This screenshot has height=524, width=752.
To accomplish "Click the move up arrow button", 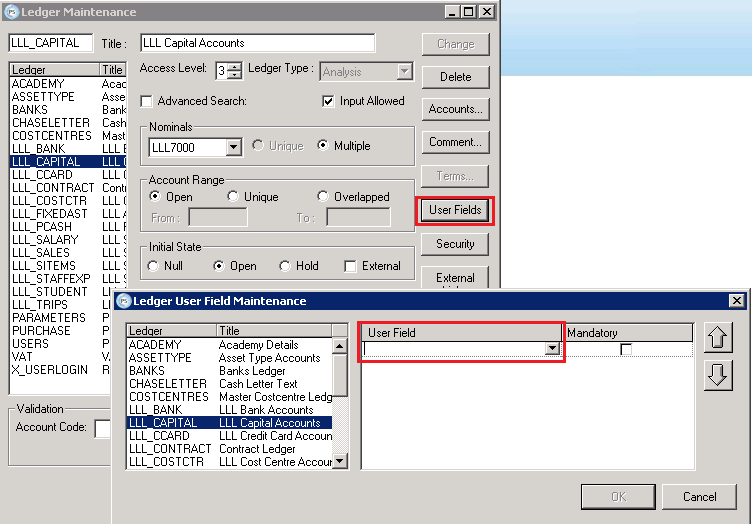I will pyautogui.click(x=718, y=339).
